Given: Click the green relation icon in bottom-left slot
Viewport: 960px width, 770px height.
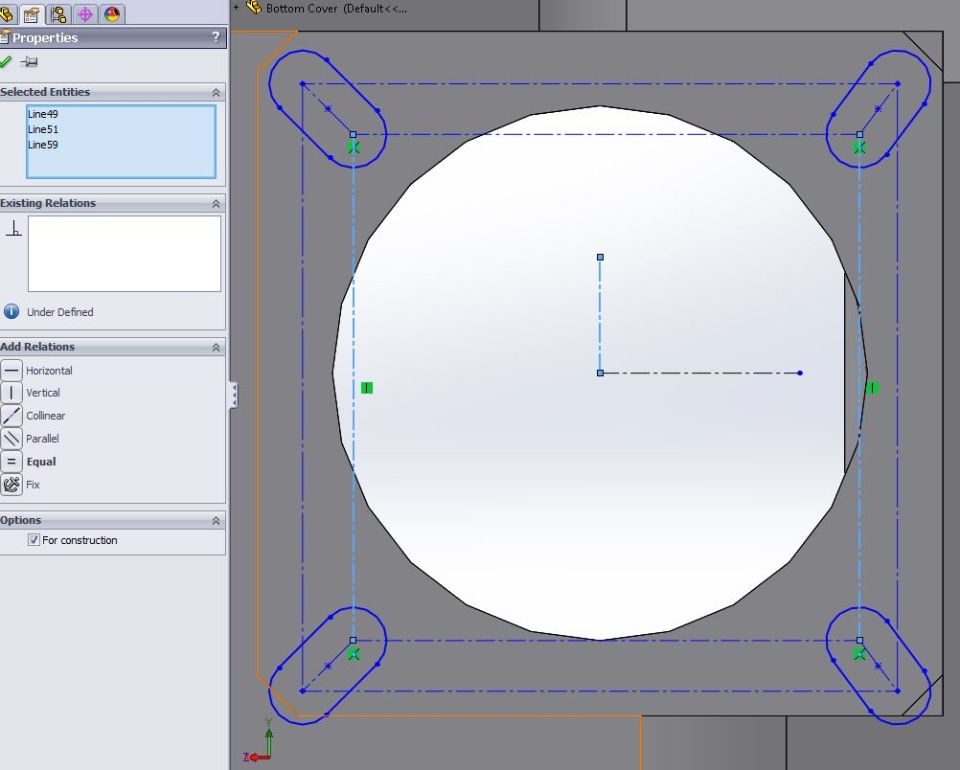Looking at the screenshot, I should pos(353,654).
